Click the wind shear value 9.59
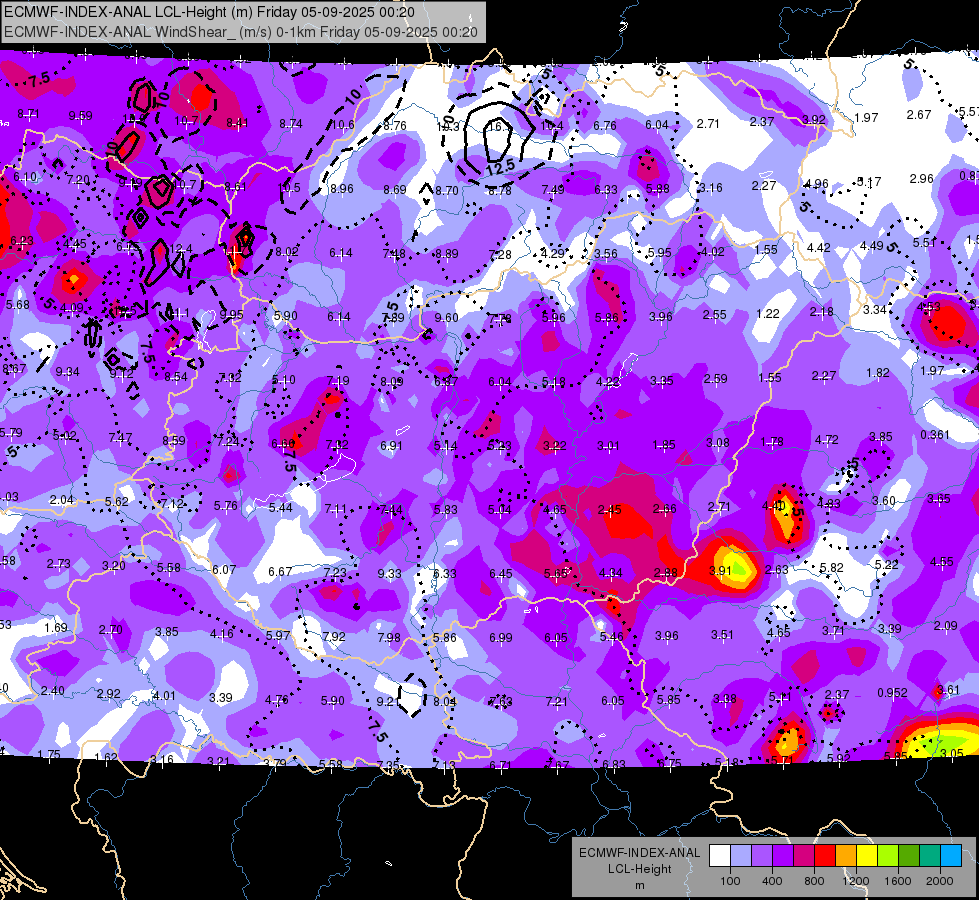The height and width of the screenshot is (900, 979). (x=81, y=116)
